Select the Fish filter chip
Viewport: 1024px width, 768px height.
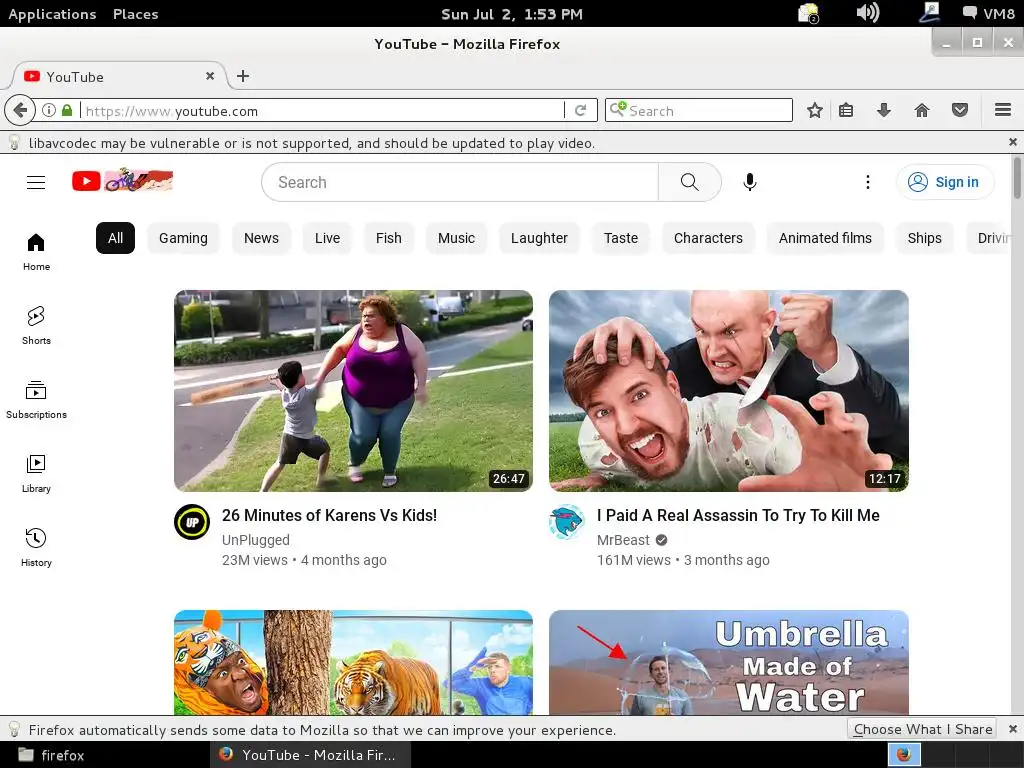pyautogui.click(x=389, y=238)
